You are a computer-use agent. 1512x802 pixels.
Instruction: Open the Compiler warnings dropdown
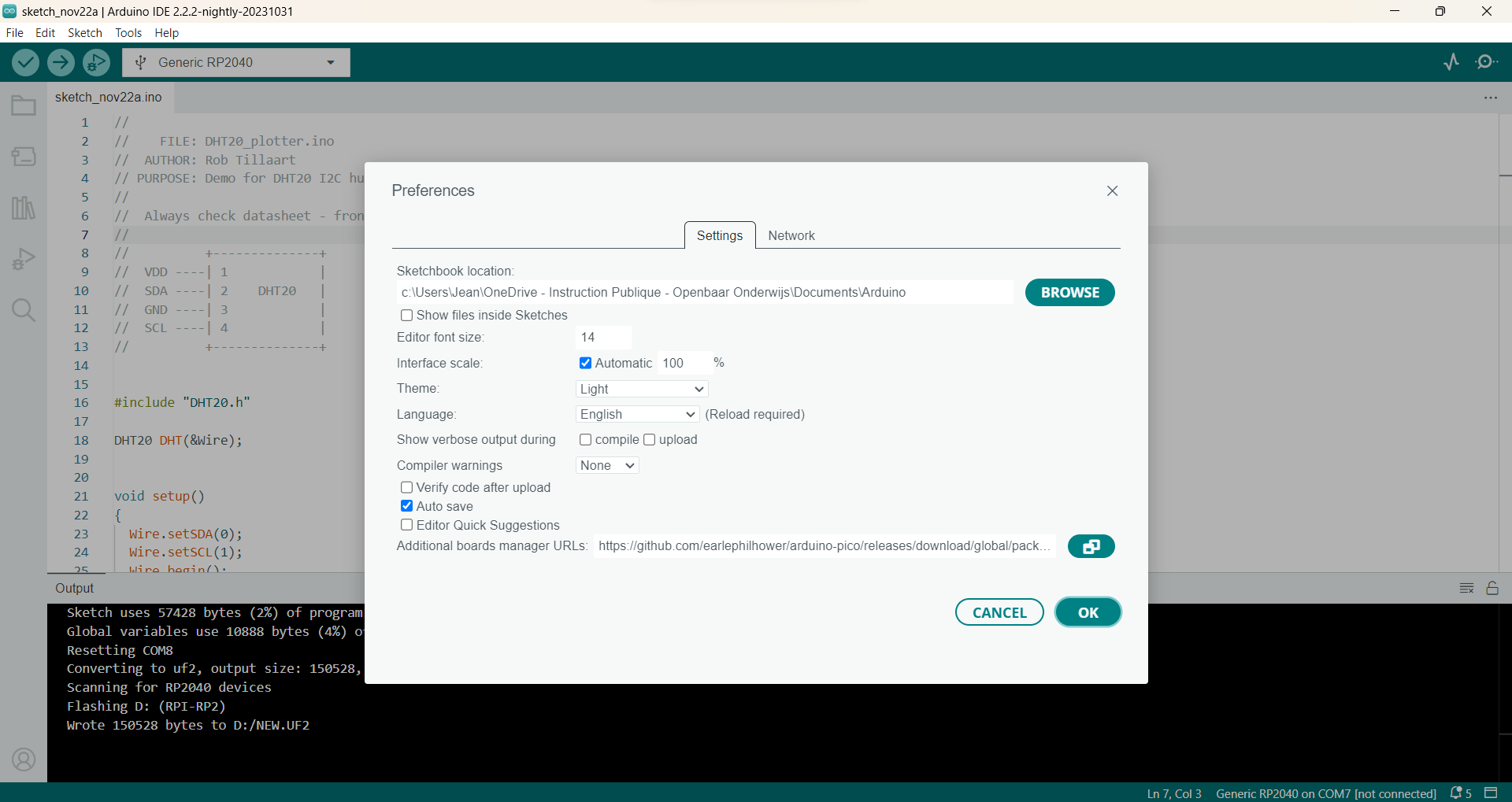(607, 465)
